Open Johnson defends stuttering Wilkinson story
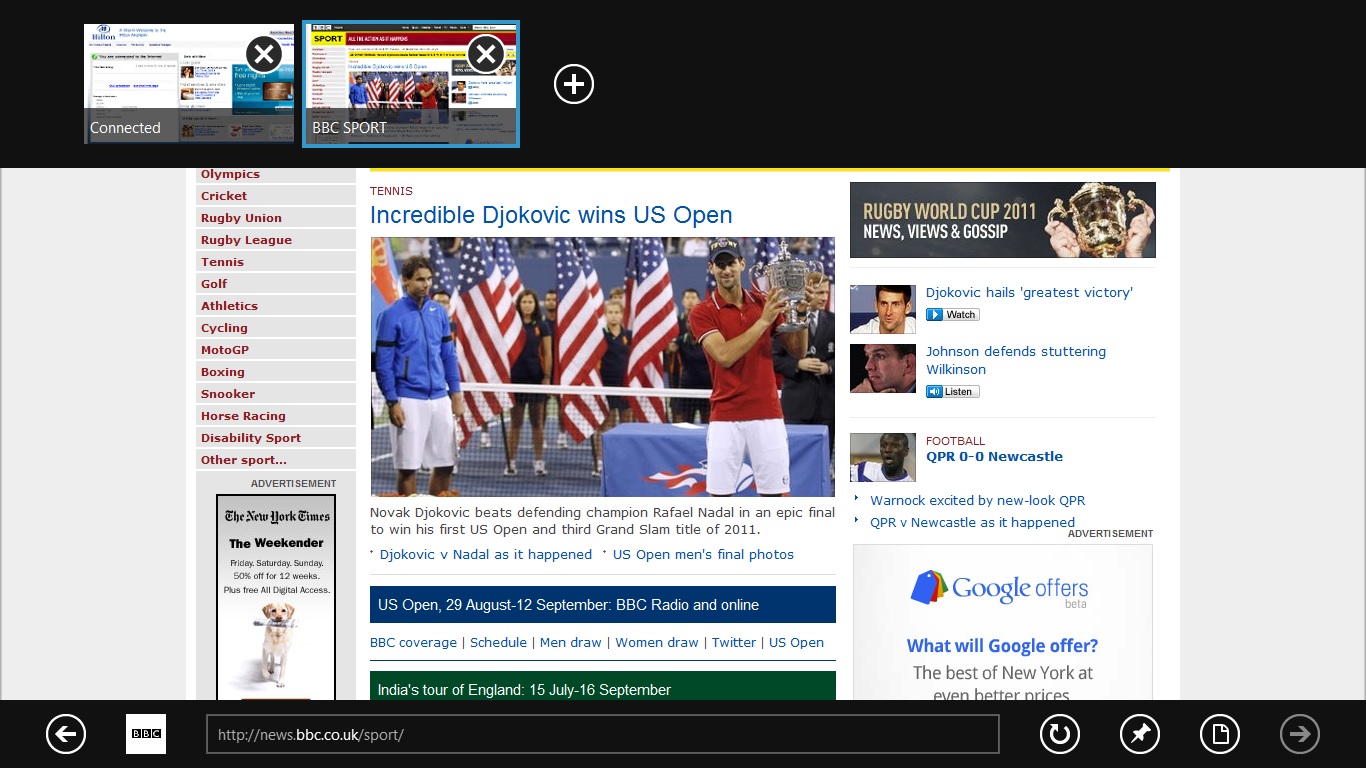The width and height of the screenshot is (1366, 768). 1016,361
